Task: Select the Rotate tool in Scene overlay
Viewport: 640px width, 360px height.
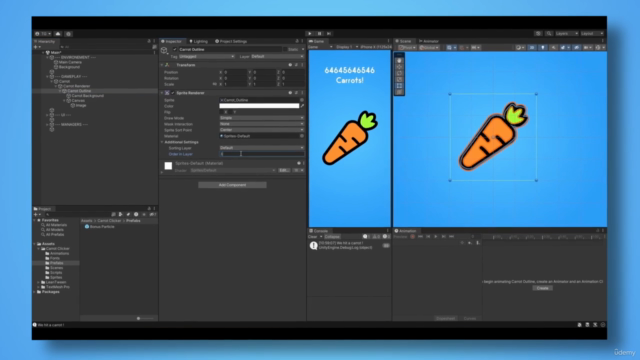Action: point(399,73)
